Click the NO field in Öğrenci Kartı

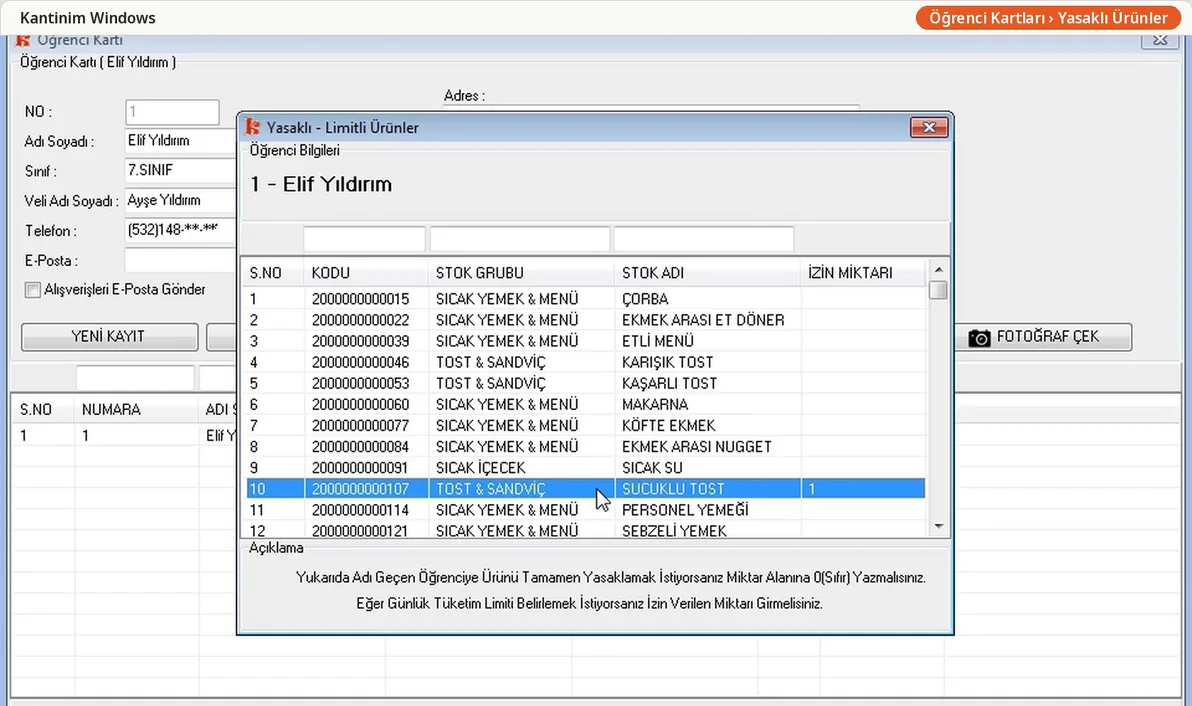tap(173, 112)
